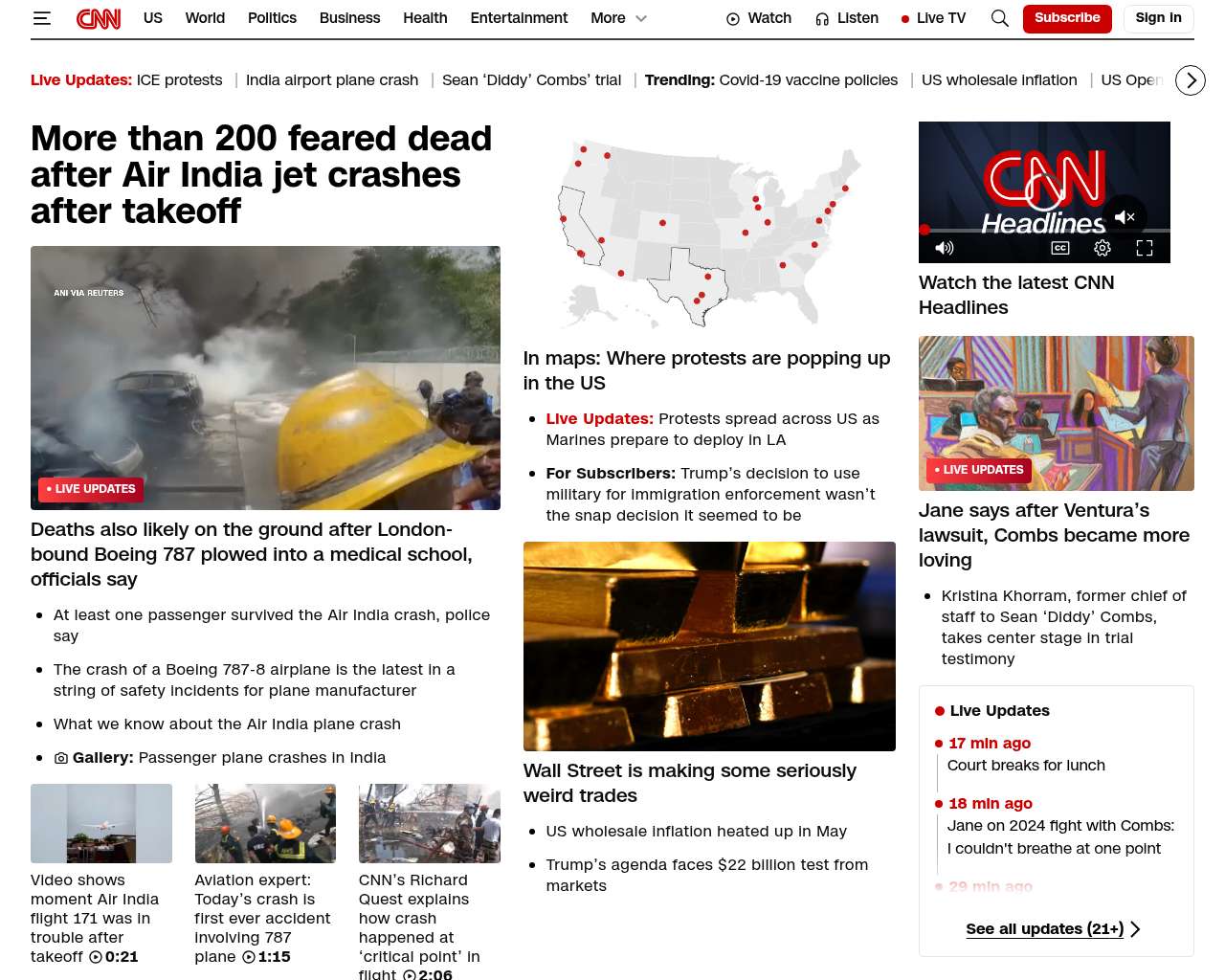Click 'See all updates (21+)' link

pos(1053,929)
